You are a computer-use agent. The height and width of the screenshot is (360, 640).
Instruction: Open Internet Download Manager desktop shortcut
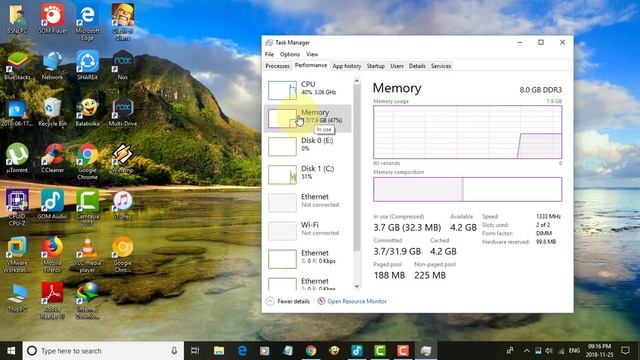(87, 301)
